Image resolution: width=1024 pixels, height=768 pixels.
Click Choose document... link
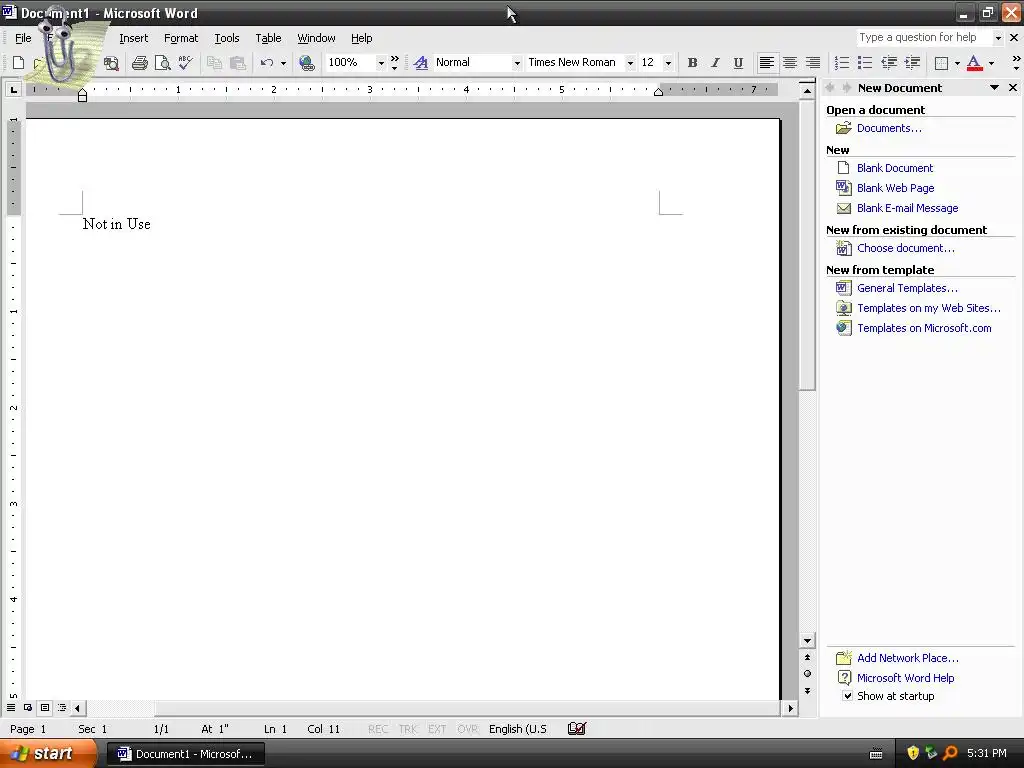point(905,248)
